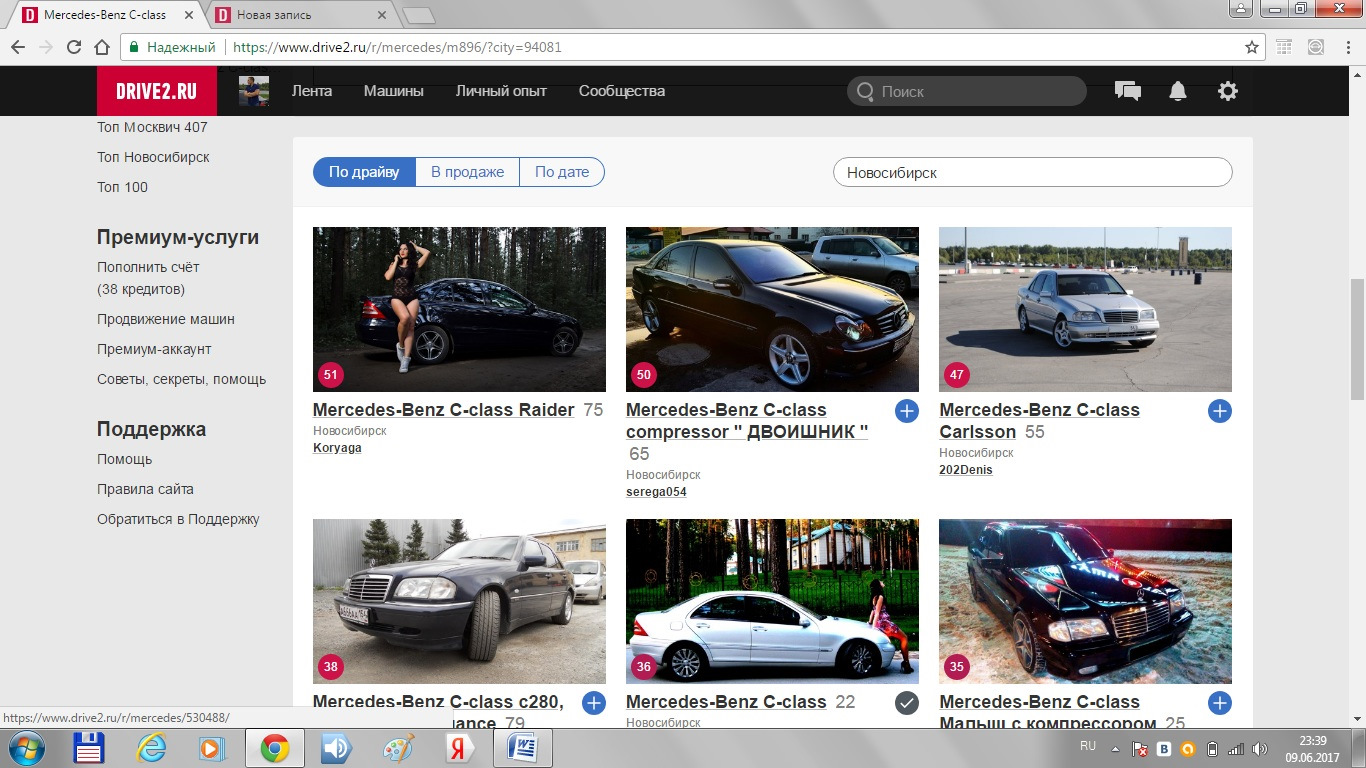The image size is (1366, 768).
Task: Open the Продвижение машин link
Action: coord(166,319)
